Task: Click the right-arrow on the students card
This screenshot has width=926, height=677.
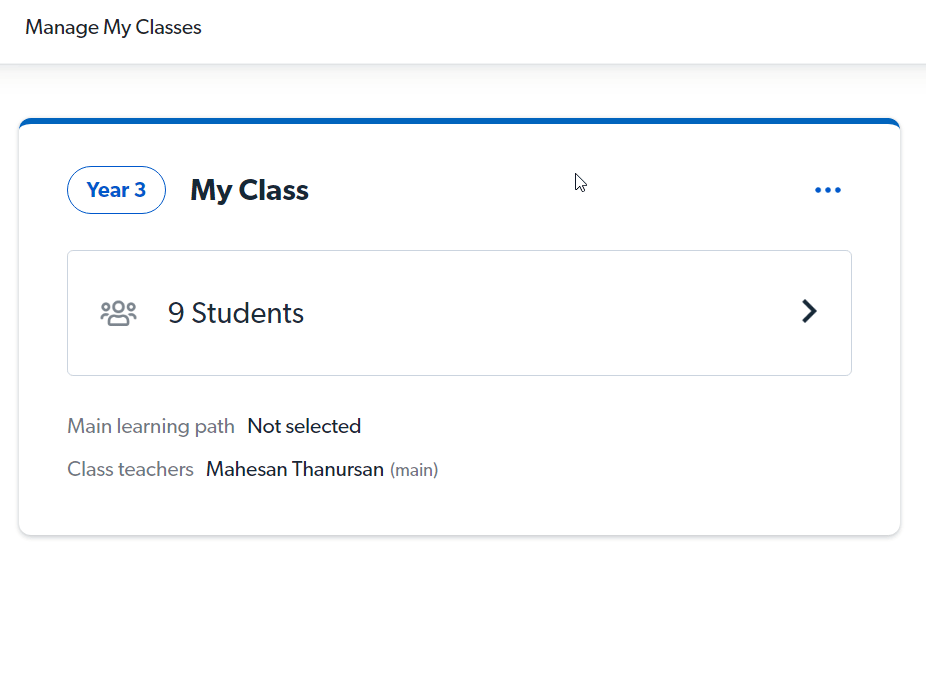Action: 809,311
